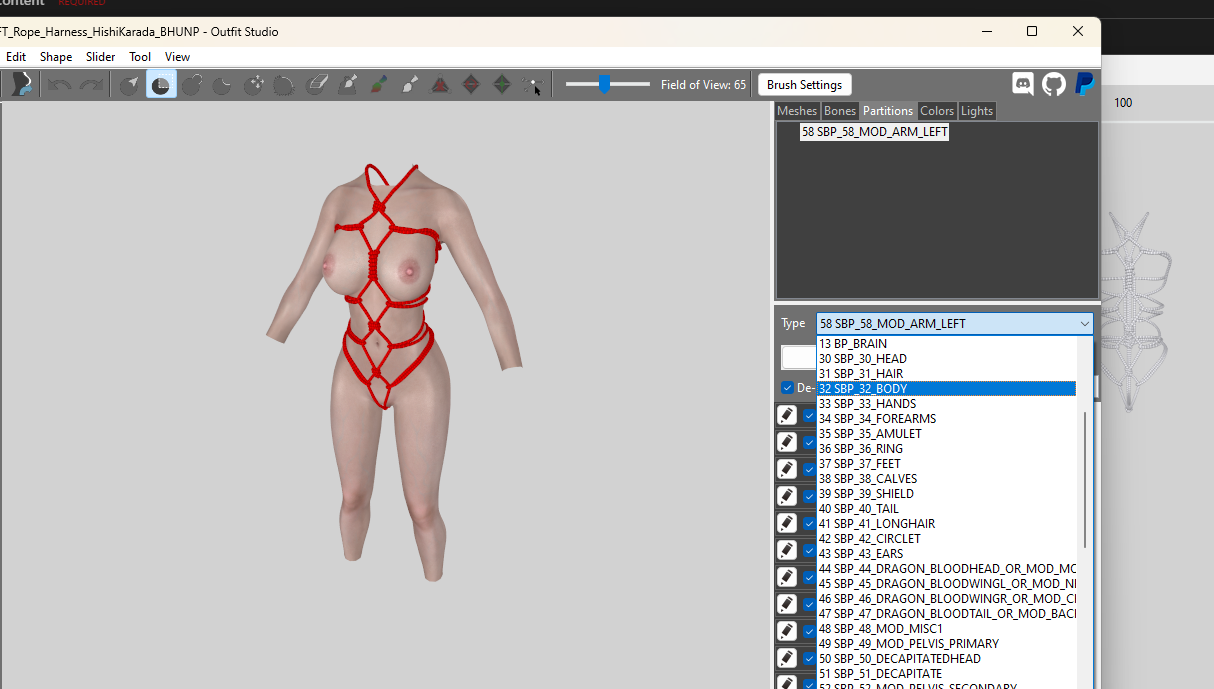Click the redo arrow in the toolbar
This screenshot has width=1214, height=689.
[91, 85]
